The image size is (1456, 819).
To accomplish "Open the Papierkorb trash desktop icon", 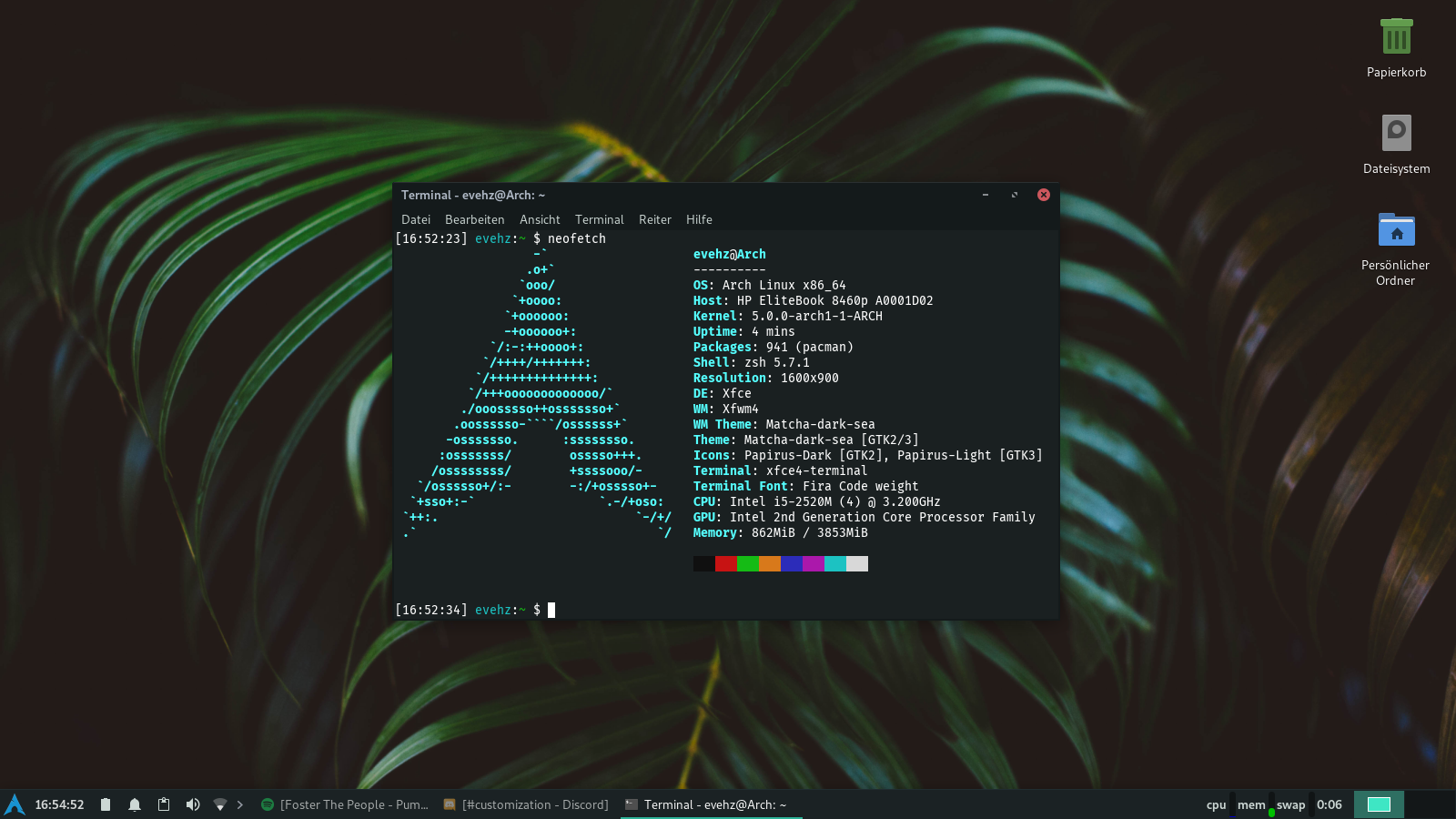I will coord(1396,37).
